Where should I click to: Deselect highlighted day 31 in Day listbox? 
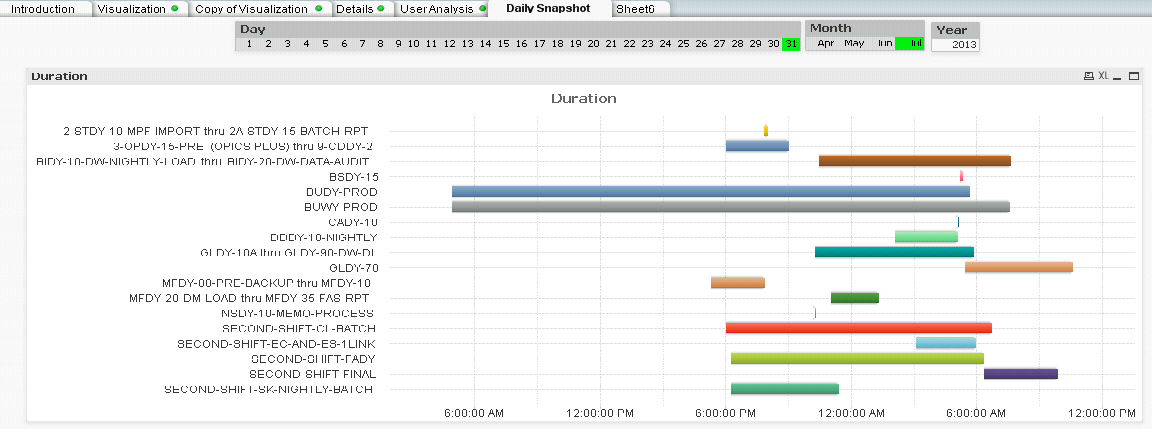791,44
